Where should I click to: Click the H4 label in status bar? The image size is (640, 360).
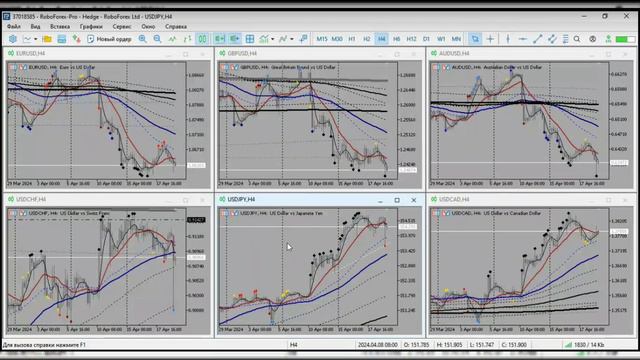point(293,345)
